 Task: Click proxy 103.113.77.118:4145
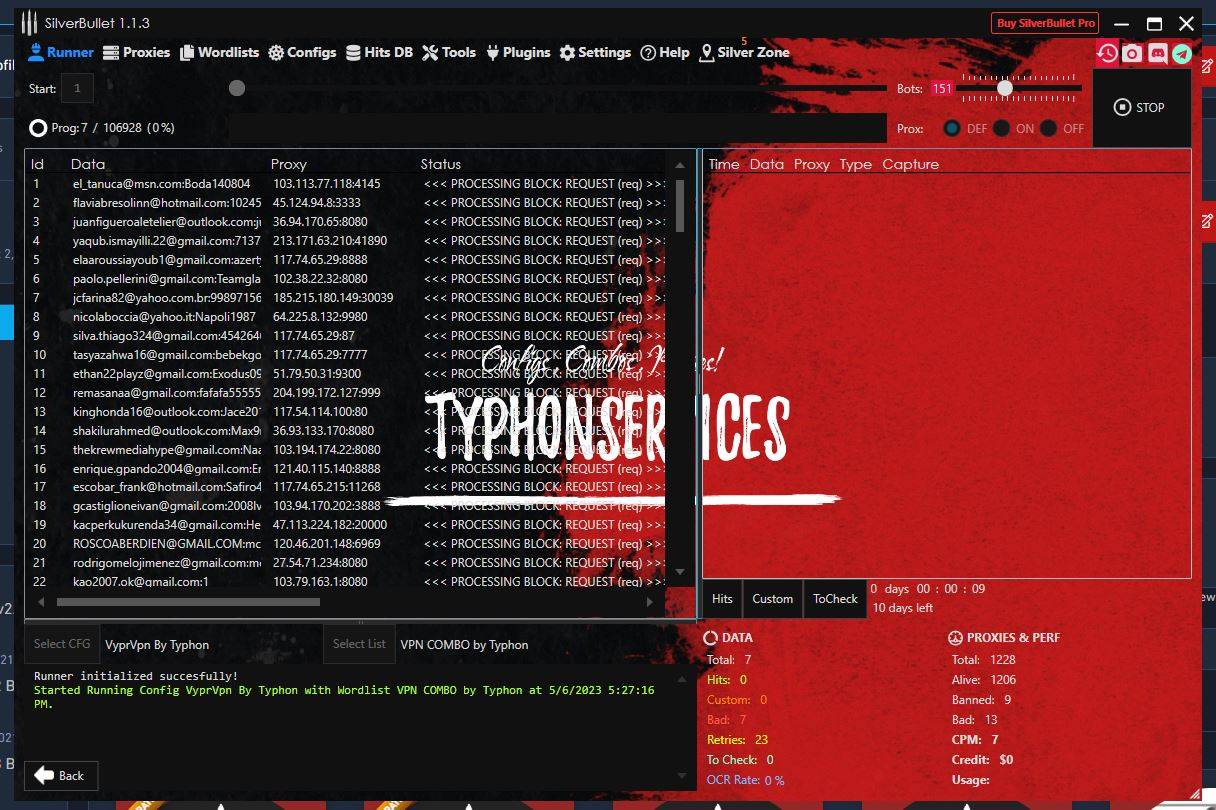tap(327, 184)
